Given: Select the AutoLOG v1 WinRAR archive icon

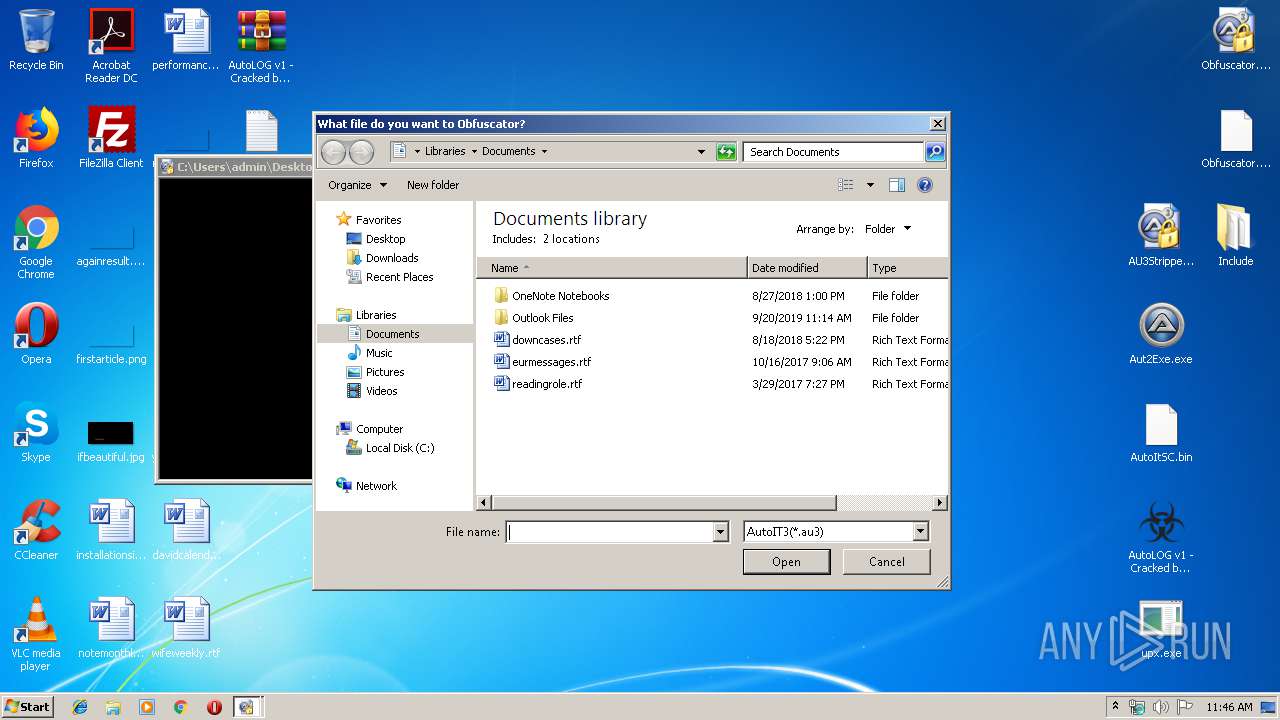Looking at the screenshot, I should (x=260, y=46).
